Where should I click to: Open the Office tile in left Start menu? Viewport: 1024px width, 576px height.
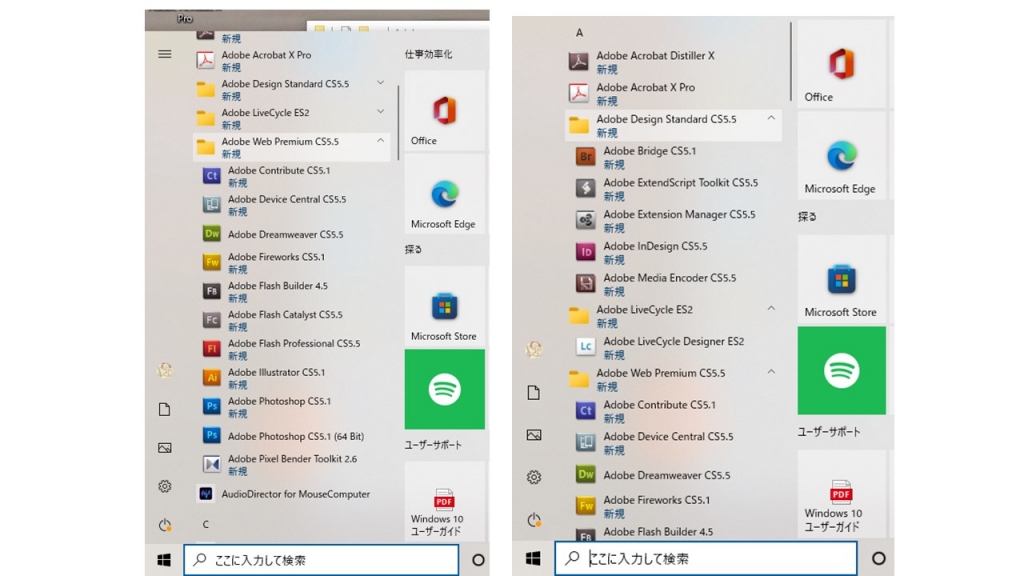pos(445,111)
